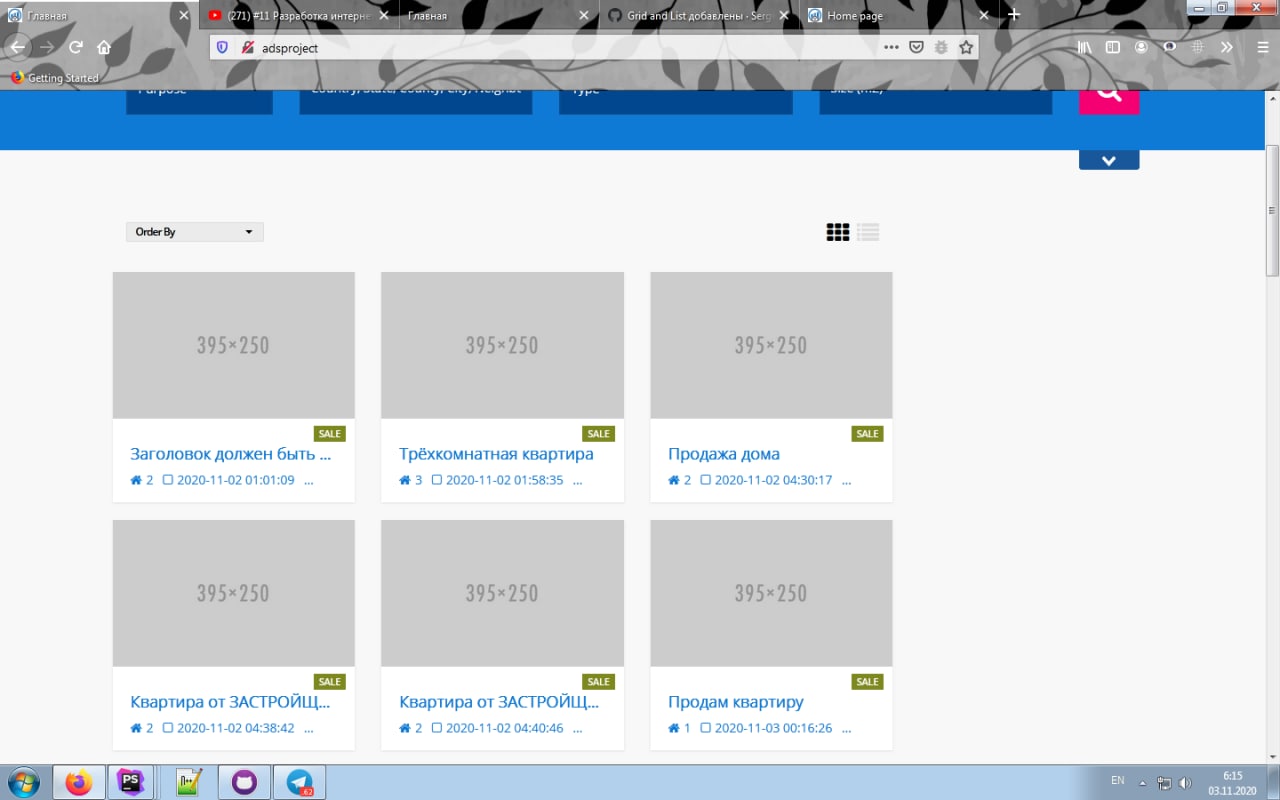This screenshot has width=1280, height=800.
Task: Open the Library history and bookmarks icon
Action: coord(1085,47)
